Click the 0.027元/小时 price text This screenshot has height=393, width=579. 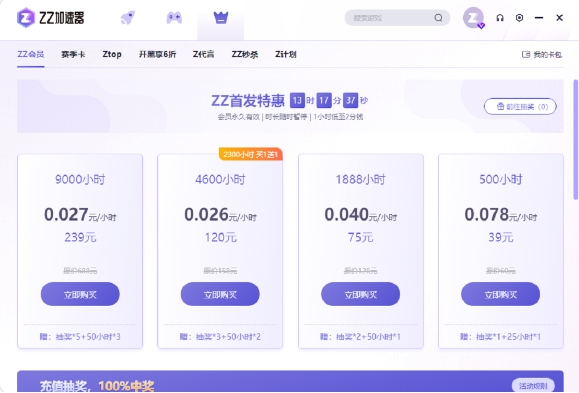click(x=80, y=215)
